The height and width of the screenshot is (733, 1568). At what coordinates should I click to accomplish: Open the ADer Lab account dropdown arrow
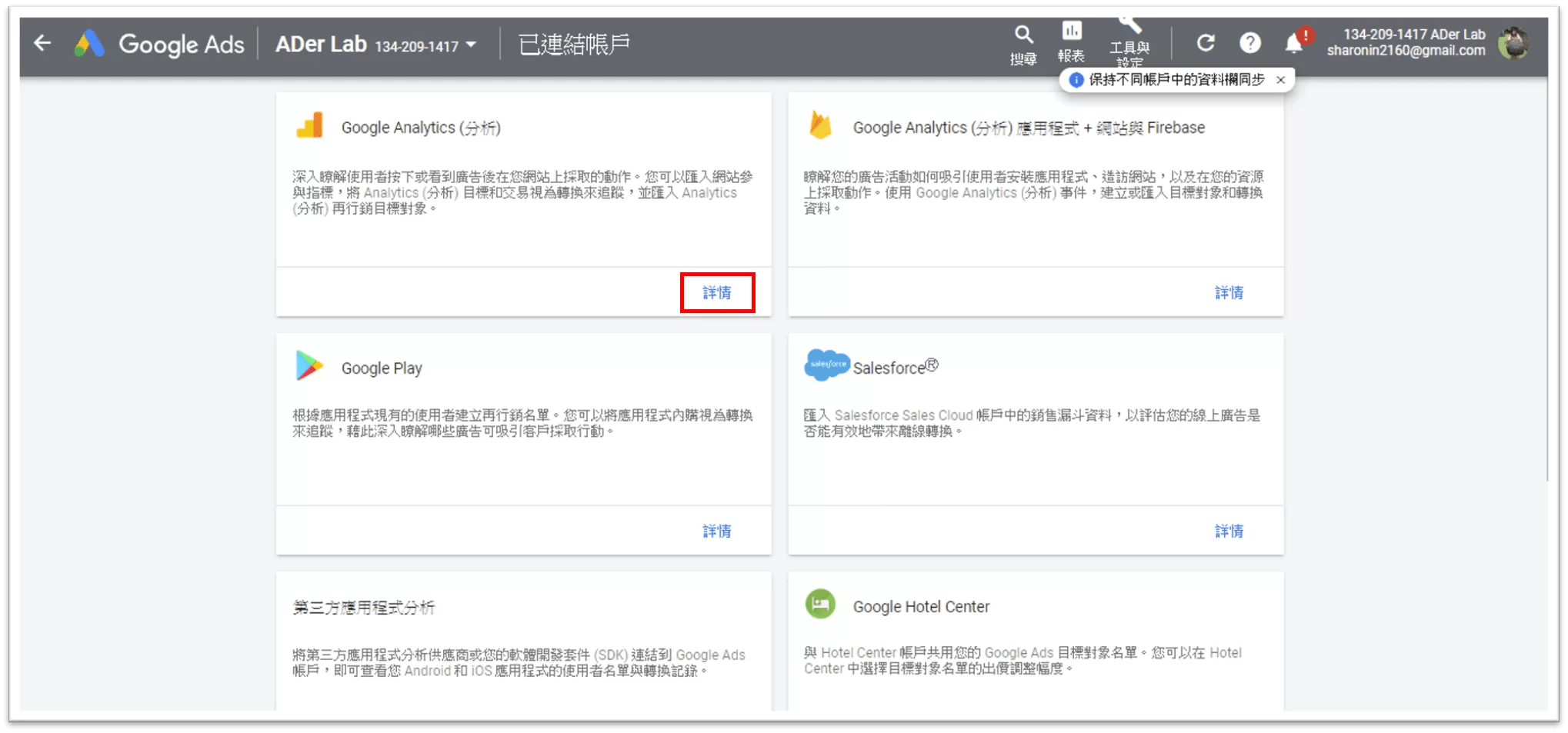pyautogui.click(x=471, y=45)
